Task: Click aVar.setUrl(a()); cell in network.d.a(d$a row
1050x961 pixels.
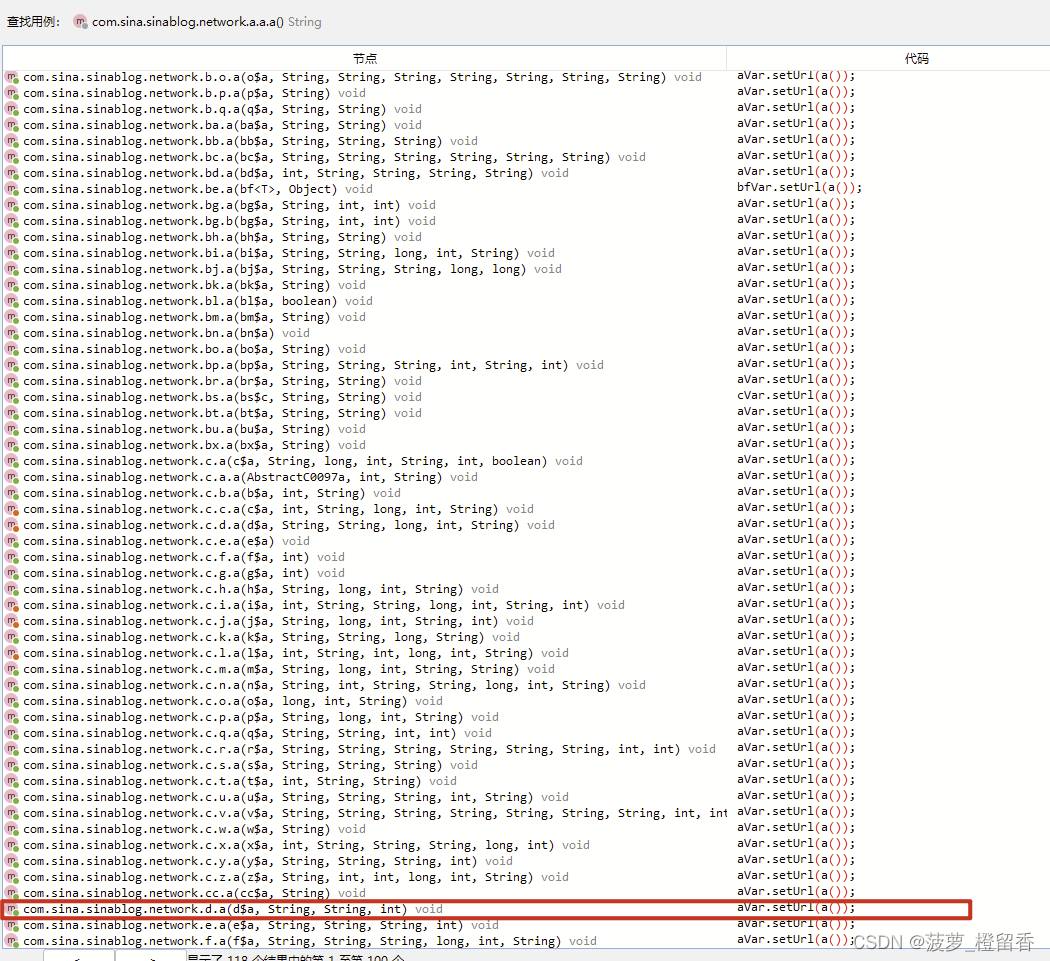Action: 796,907
